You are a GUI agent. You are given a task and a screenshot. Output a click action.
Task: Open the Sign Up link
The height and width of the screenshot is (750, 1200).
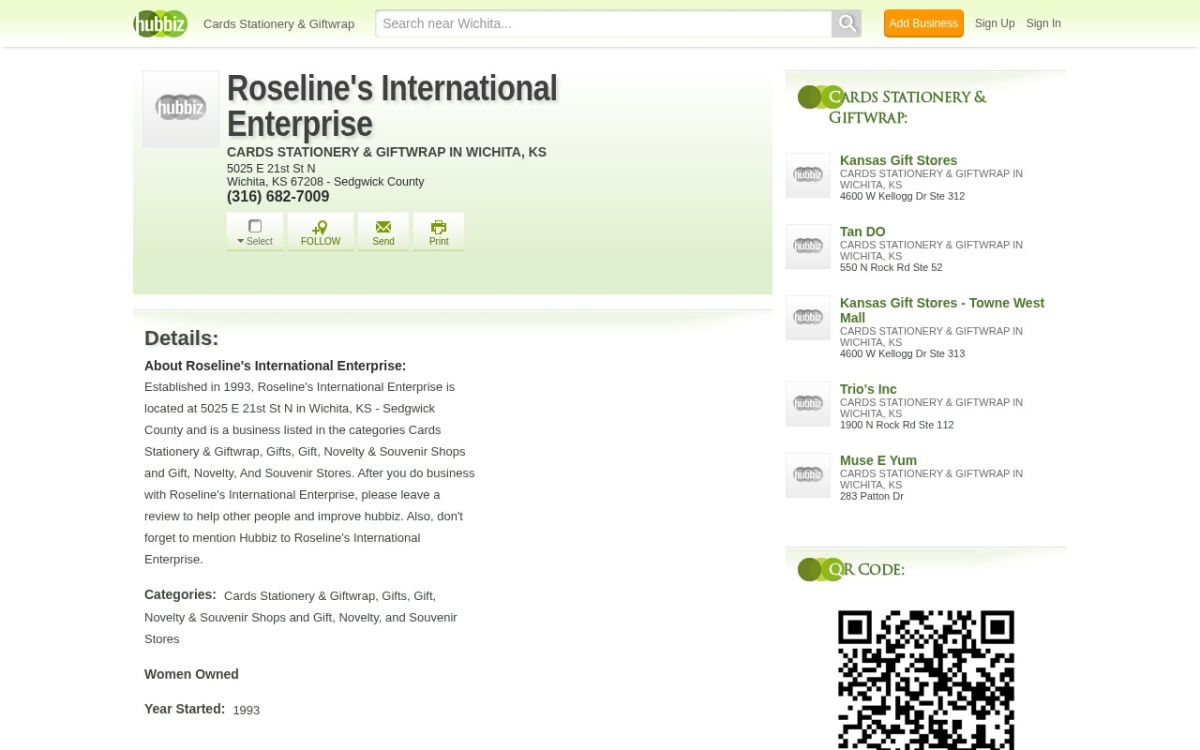[x=994, y=23]
